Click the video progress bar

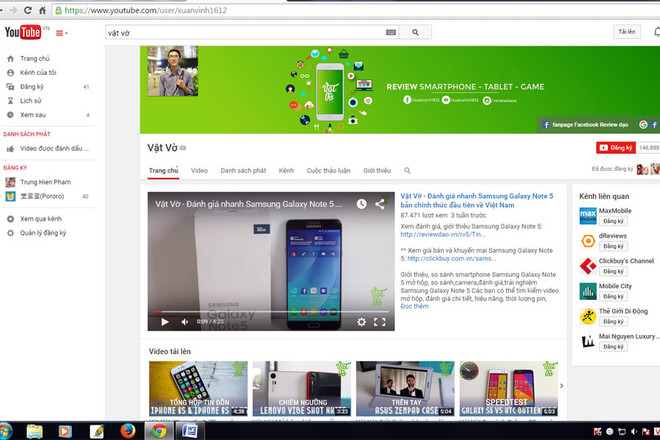coord(270,312)
